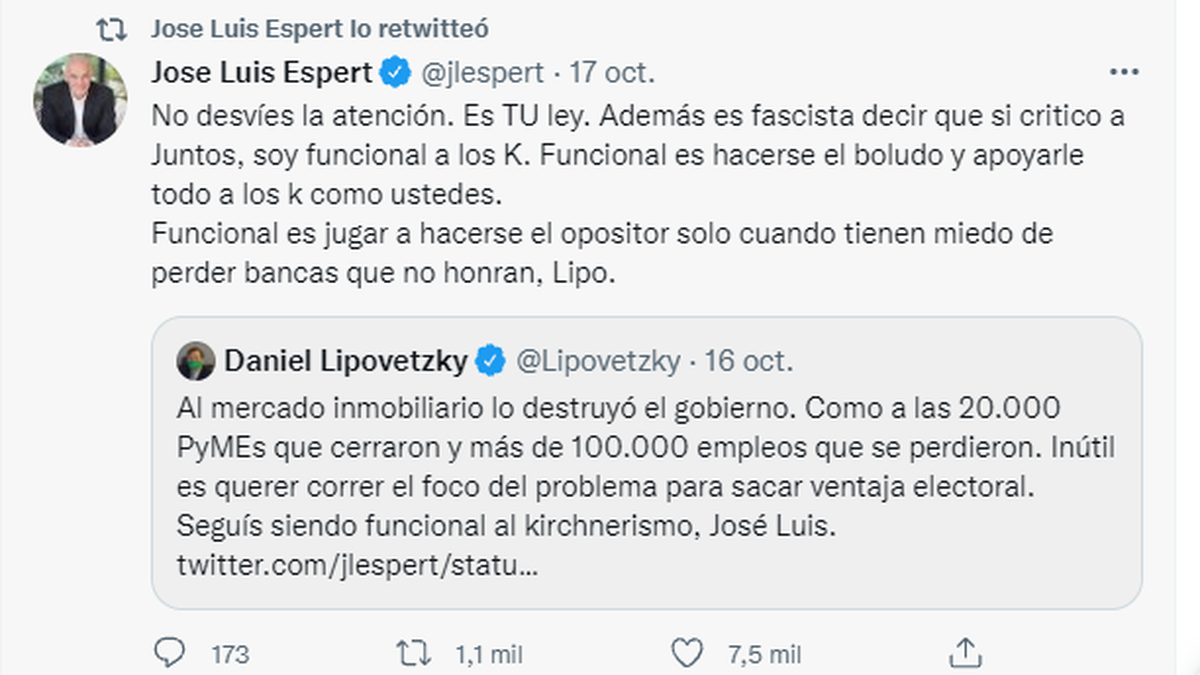The image size is (1200, 675).
Task: Open the tweet's '17 oct.' timestamp
Action: 612,73
